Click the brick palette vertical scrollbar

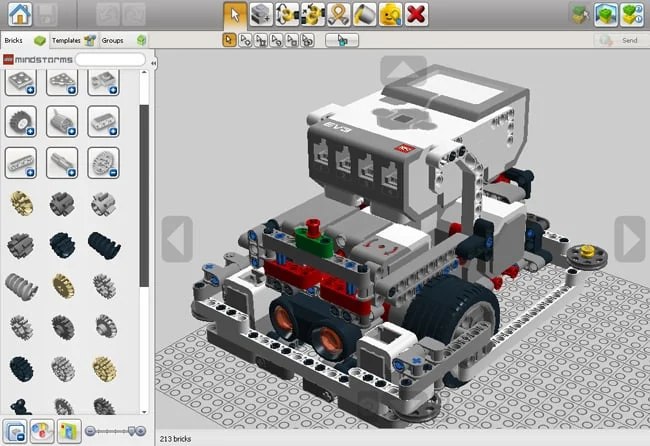(144, 195)
